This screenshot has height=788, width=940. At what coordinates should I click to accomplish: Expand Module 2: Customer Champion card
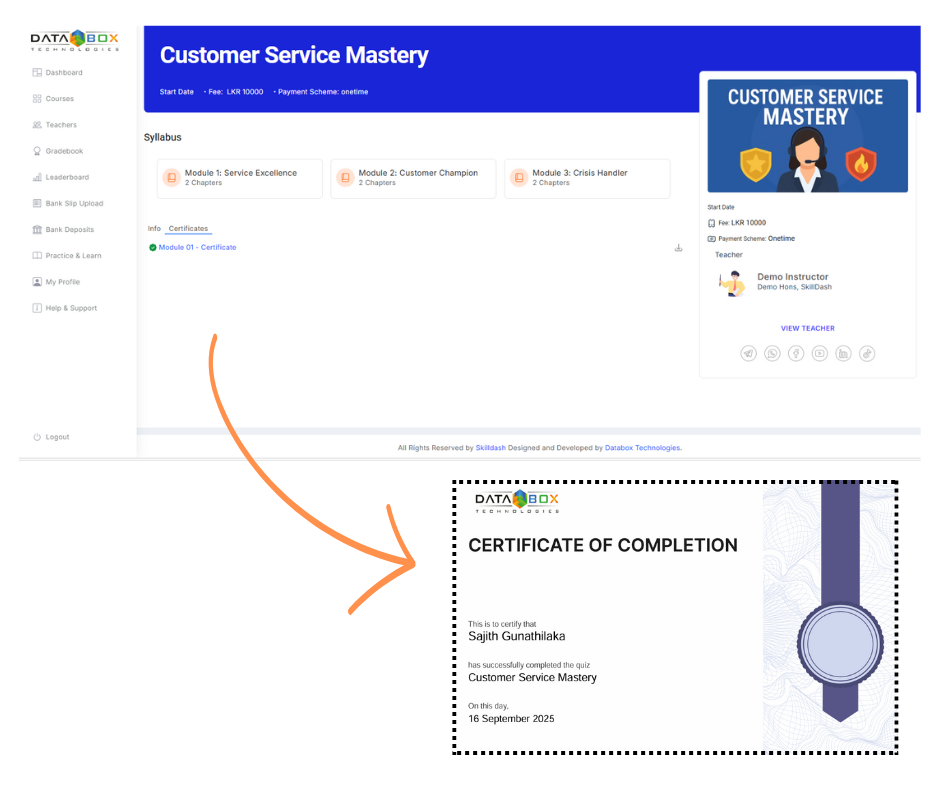click(x=413, y=178)
